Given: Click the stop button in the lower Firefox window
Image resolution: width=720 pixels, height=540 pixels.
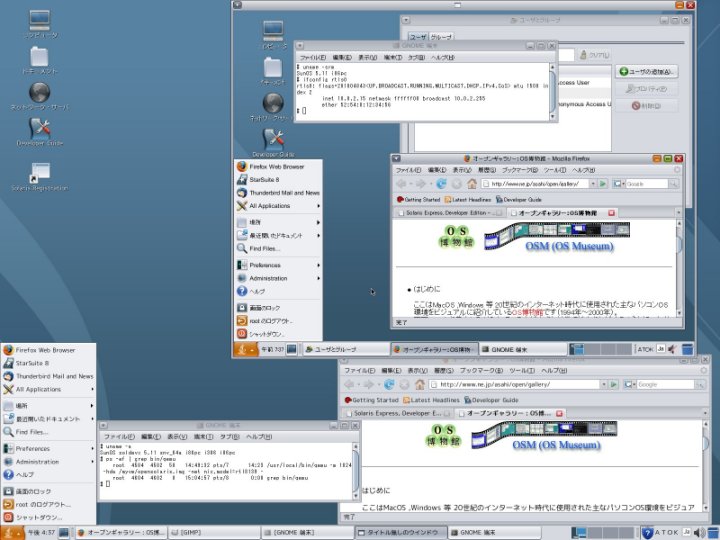Looking at the screenshot, I should click(x=404, y=384).
